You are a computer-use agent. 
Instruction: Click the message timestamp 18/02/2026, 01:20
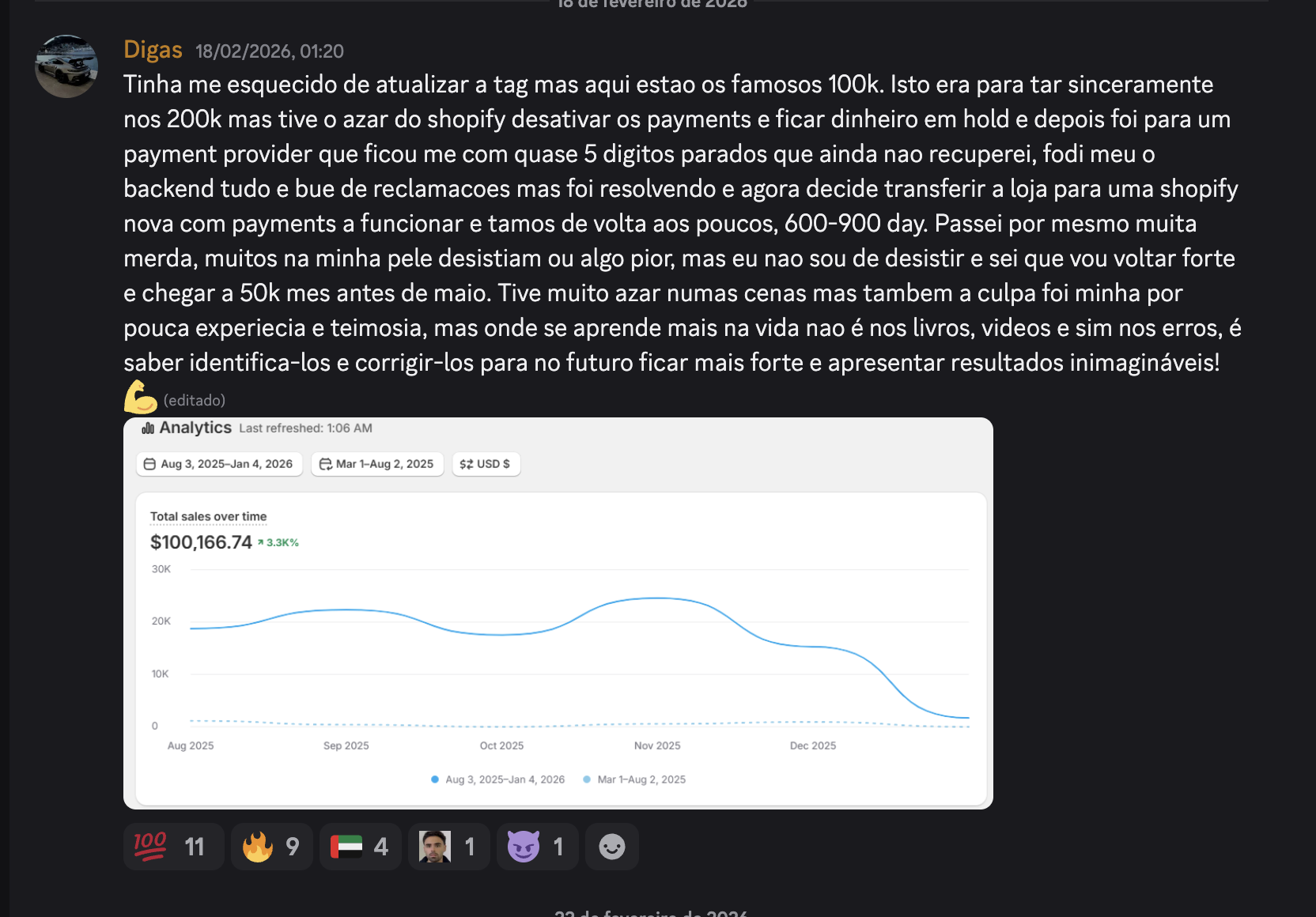(269, 51)
